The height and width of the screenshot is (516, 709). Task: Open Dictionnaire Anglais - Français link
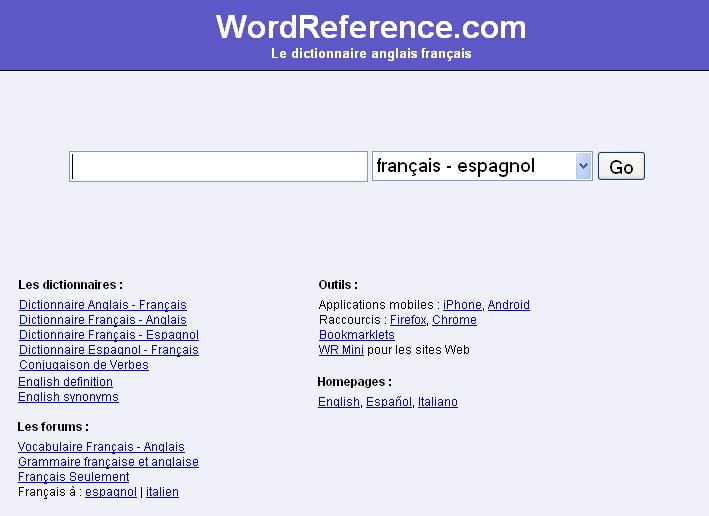[x=103, y=305]
